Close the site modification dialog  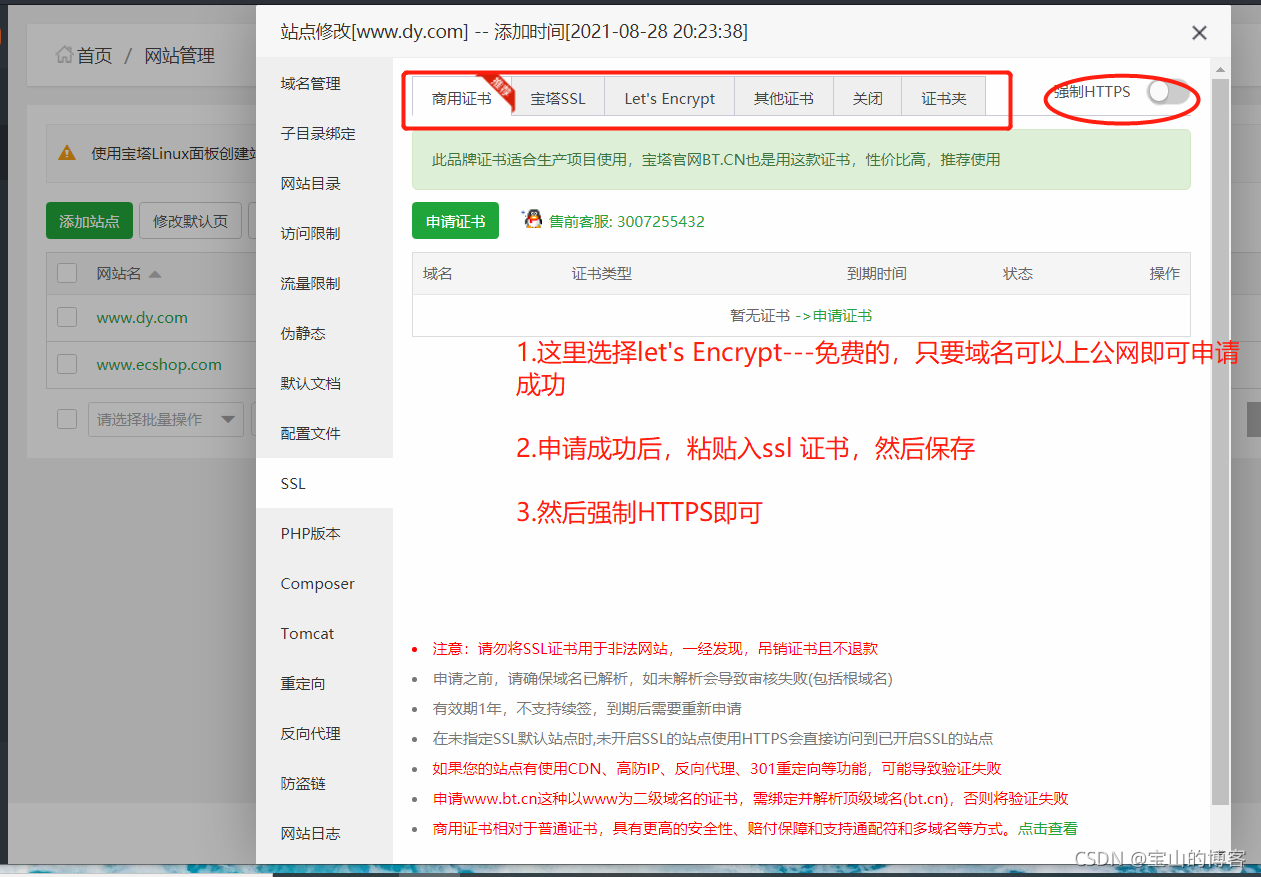coord(1199,33)
